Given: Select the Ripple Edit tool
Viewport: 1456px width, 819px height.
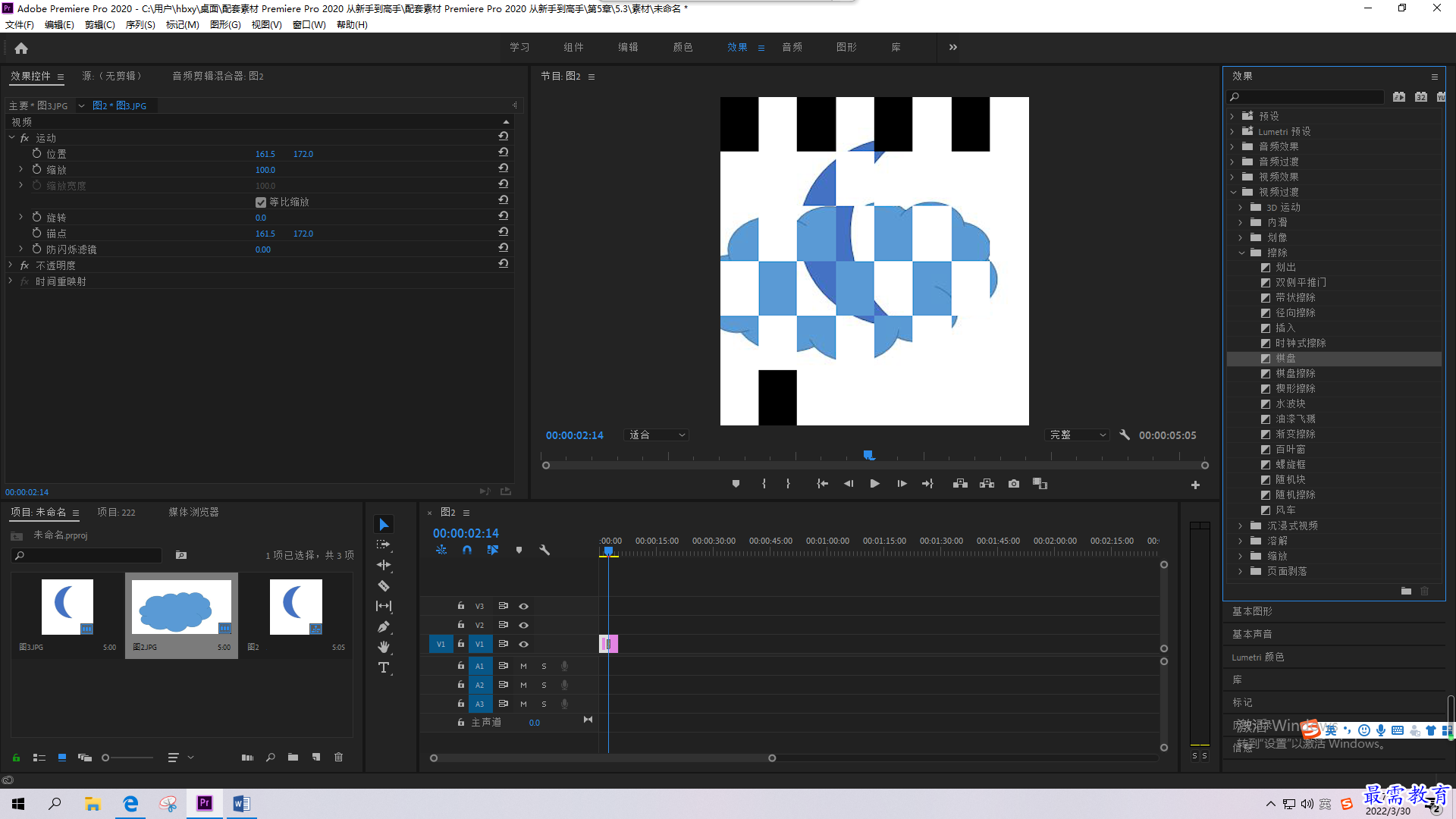Looking at the screenshot, I should [384, 565].
